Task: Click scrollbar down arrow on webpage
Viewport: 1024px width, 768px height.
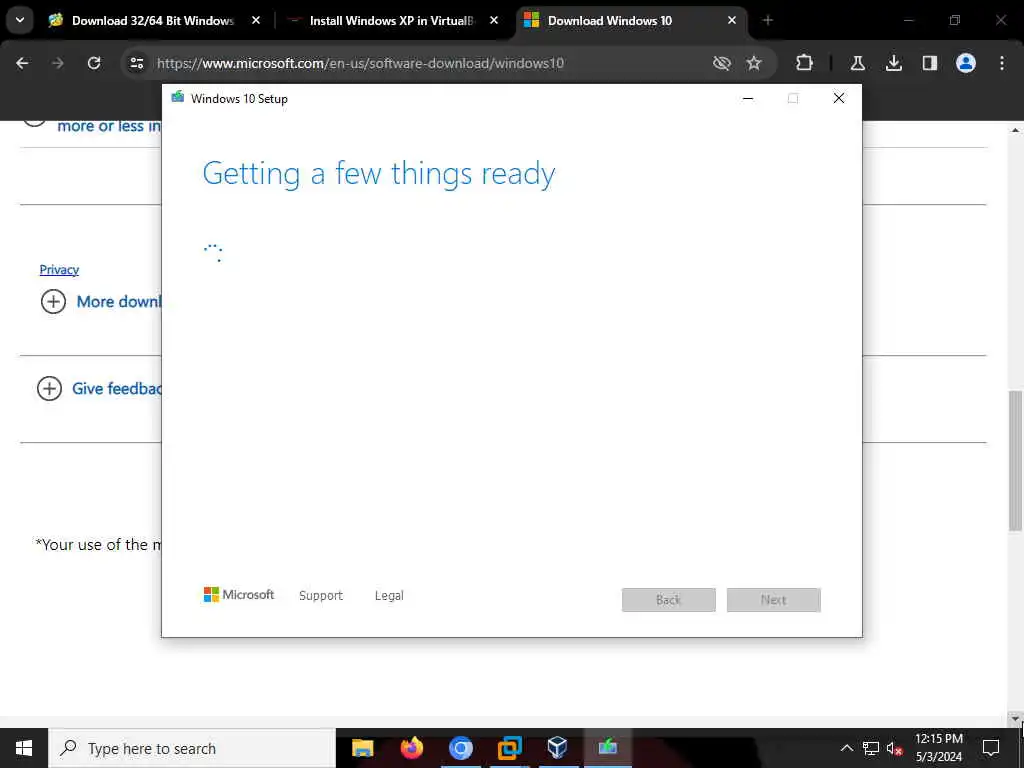Action: [x=1015, y=719]
